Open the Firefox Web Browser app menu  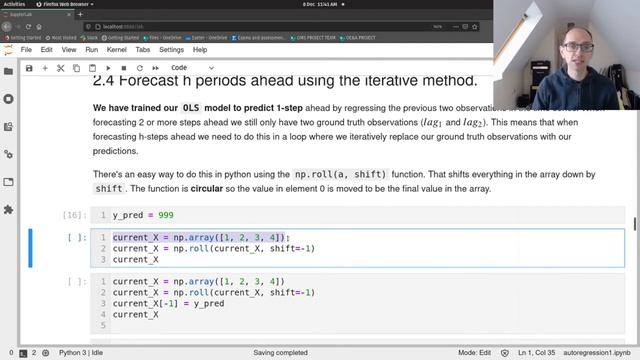pyautogui.click(x=65, y=4)
